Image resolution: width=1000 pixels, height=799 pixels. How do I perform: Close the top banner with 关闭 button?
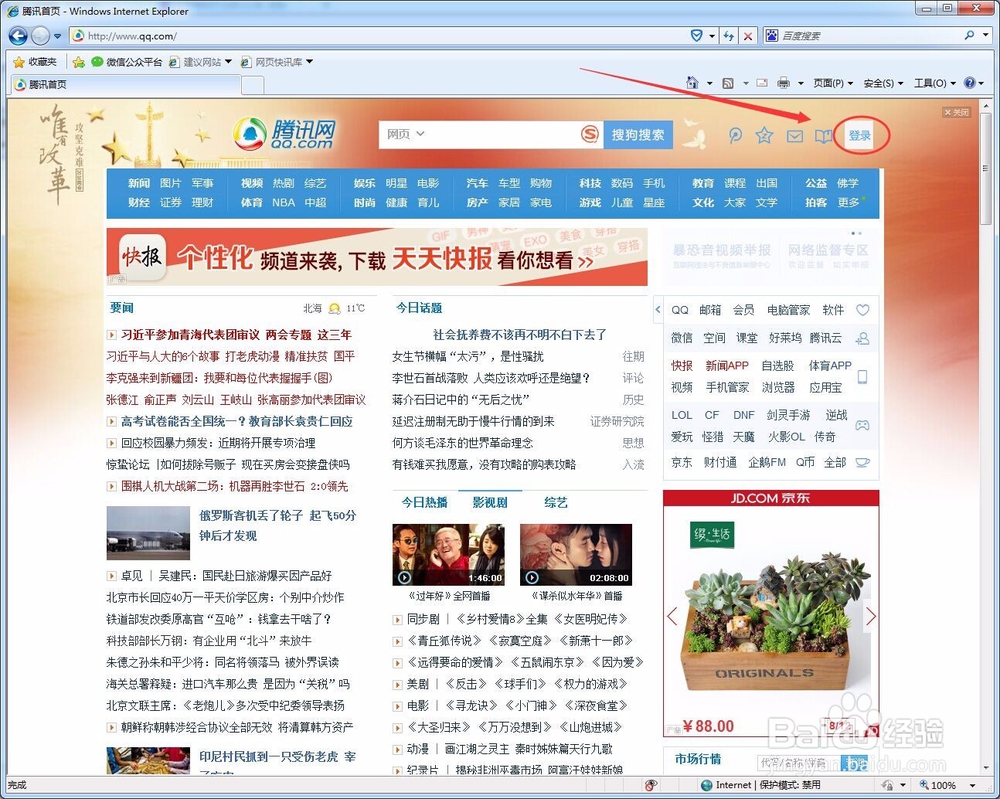[x=957, y=112]
